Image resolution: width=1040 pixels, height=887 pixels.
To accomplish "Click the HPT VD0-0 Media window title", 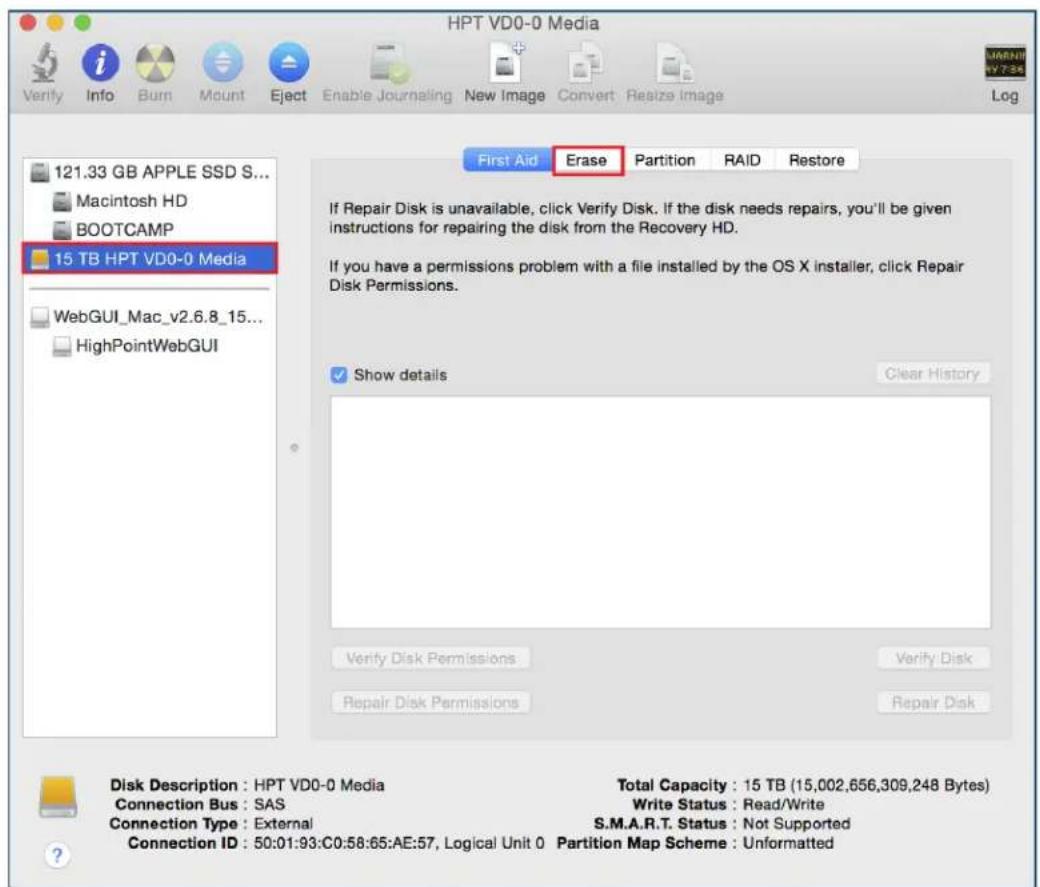I will 523,23.
